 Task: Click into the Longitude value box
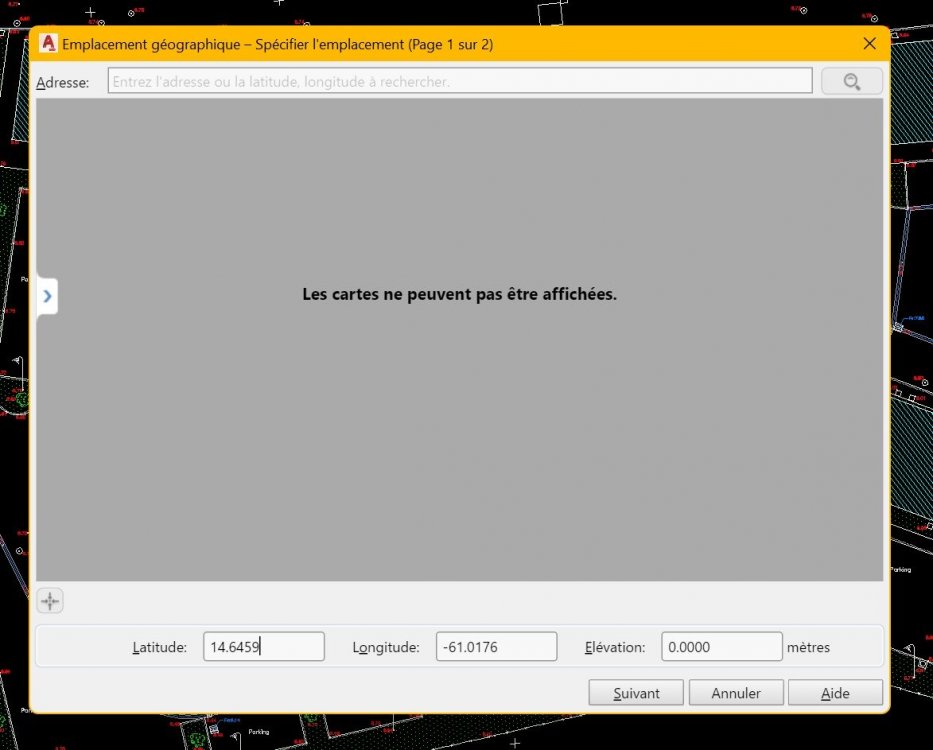(x=496, y=646)
